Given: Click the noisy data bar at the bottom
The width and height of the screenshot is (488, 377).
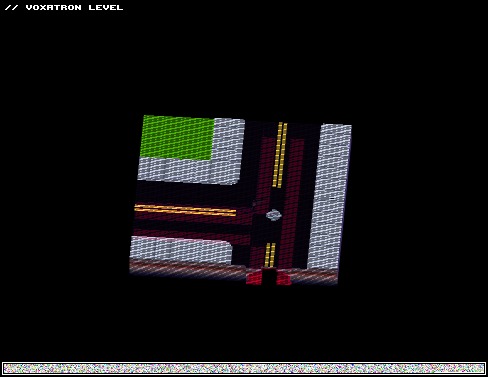Looking at the screenshot, I should click(x=244, y=368).
